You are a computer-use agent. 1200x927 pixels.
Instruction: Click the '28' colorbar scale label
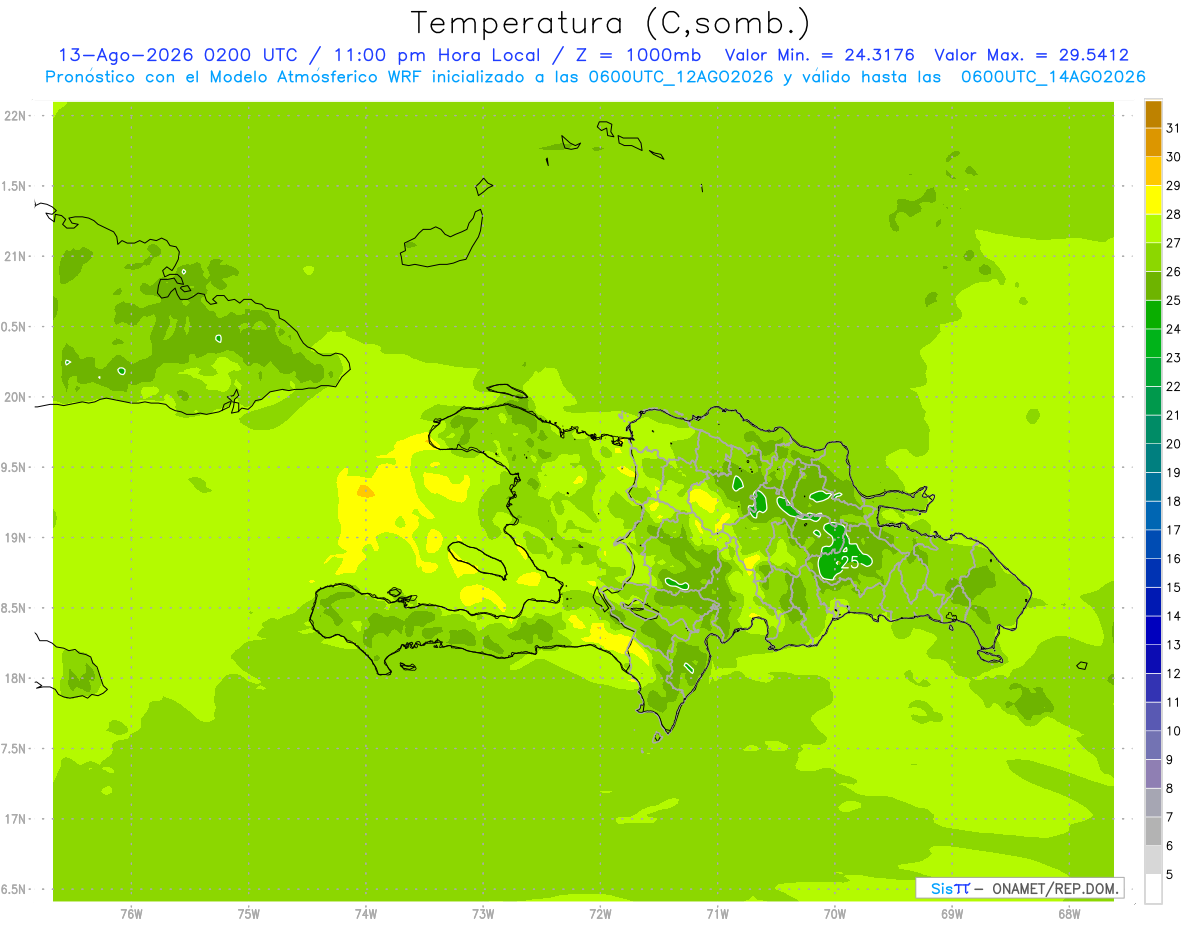pyautogui.click(x=1174, y=214)
